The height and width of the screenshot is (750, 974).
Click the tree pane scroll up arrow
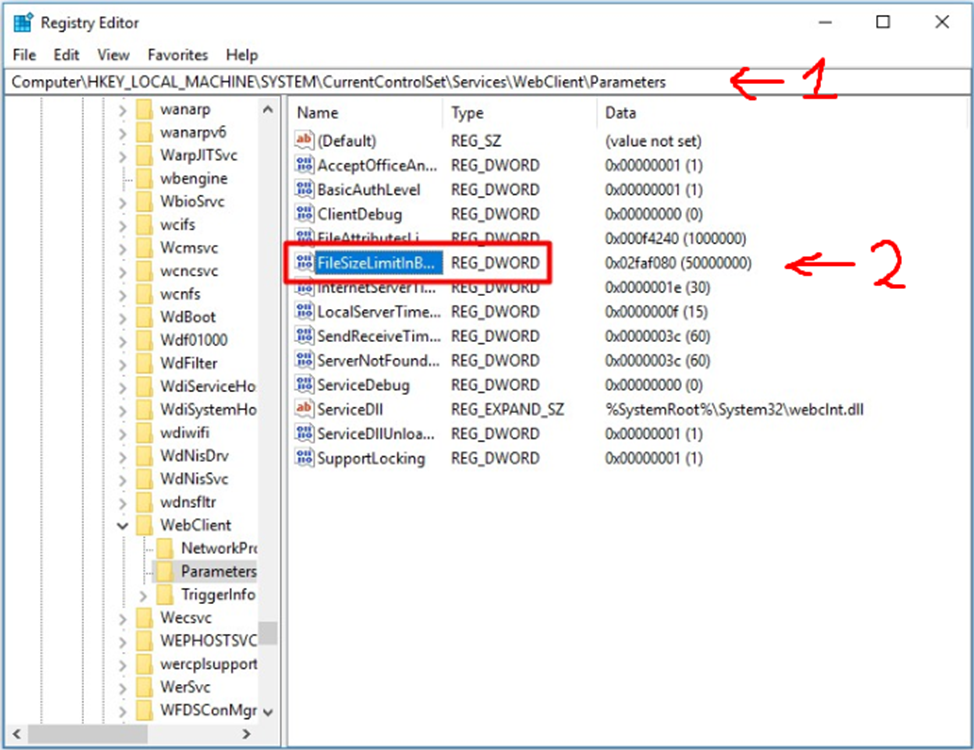tap(268, 109)
